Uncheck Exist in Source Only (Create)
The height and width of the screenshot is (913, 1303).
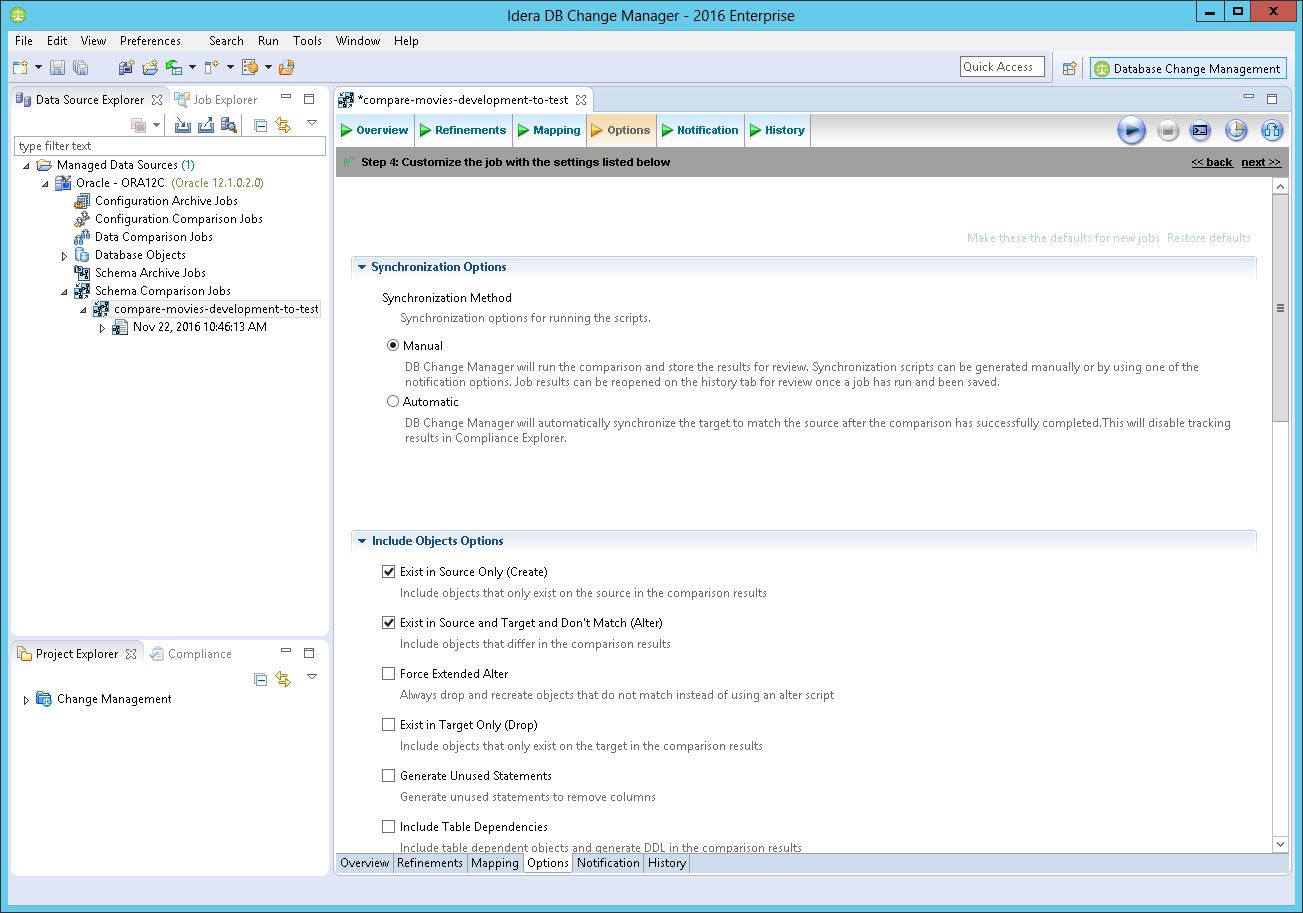point(389,572)
